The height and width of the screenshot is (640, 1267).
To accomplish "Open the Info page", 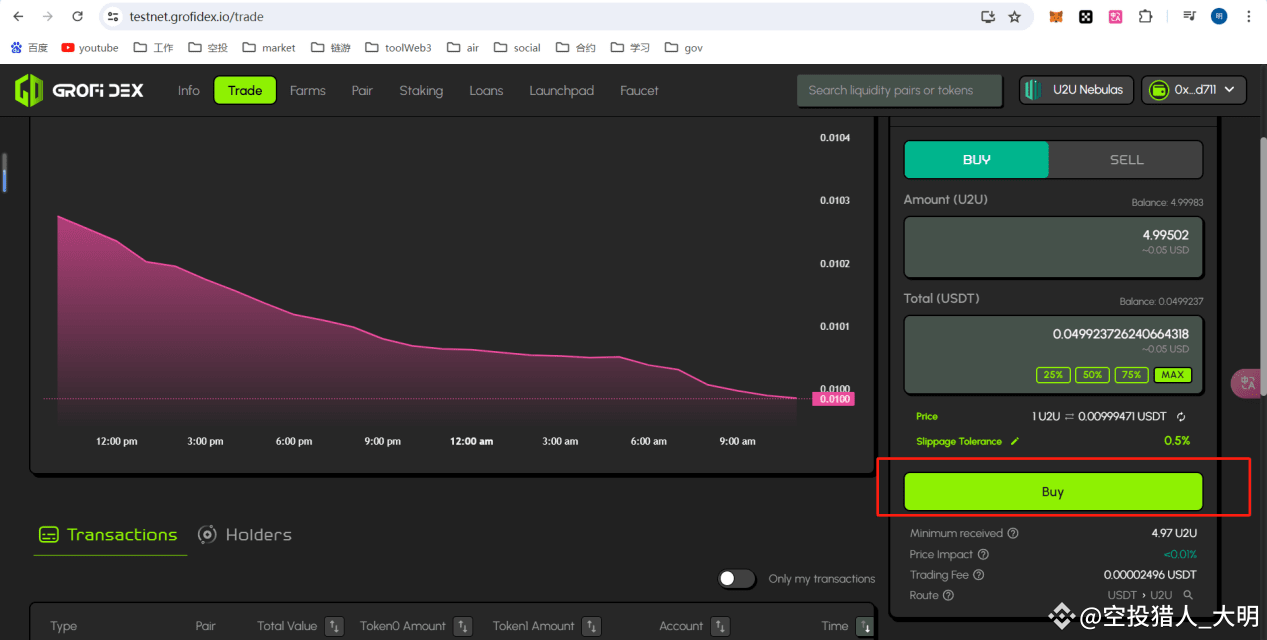I will click(189, 90).
